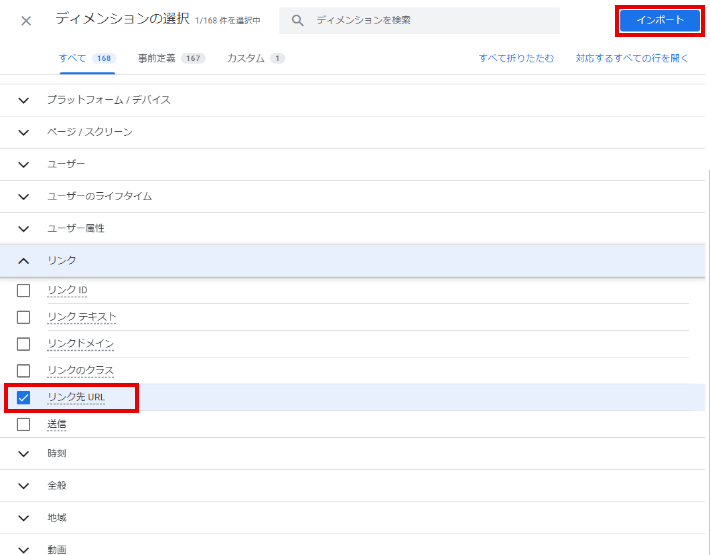
Task: Collapse the リンク section chevron
Action: point(24,261)
